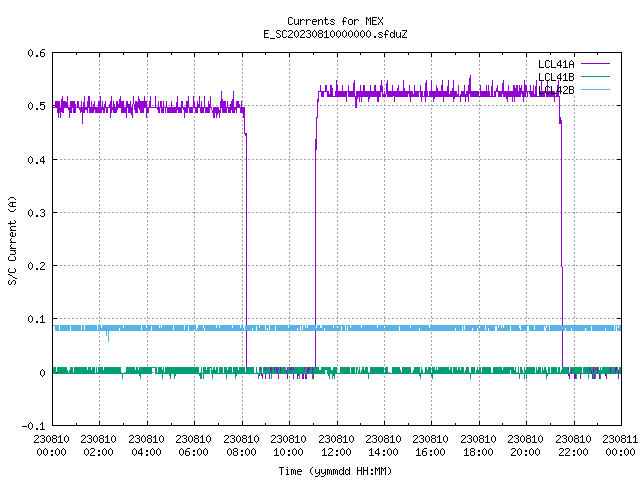Click the 230810 22:00 x-axis tick label
Screen dimensions: 640x480
(573, 446)
